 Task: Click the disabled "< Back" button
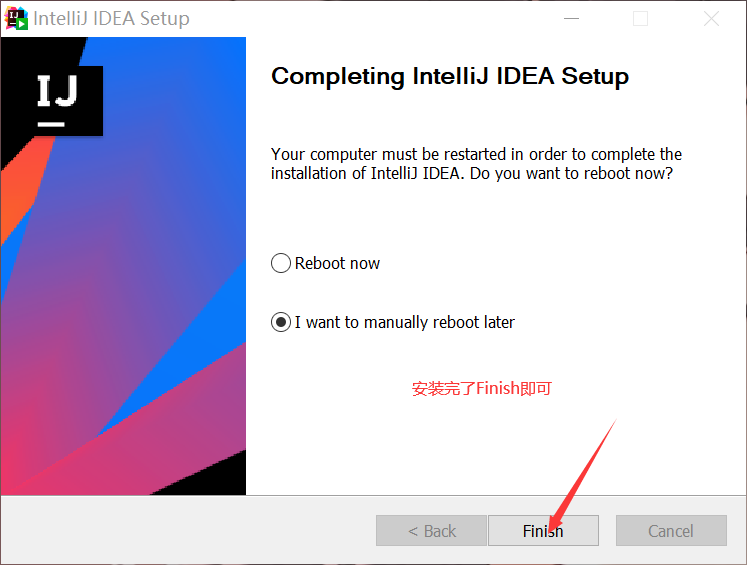[x=431, y=531]
